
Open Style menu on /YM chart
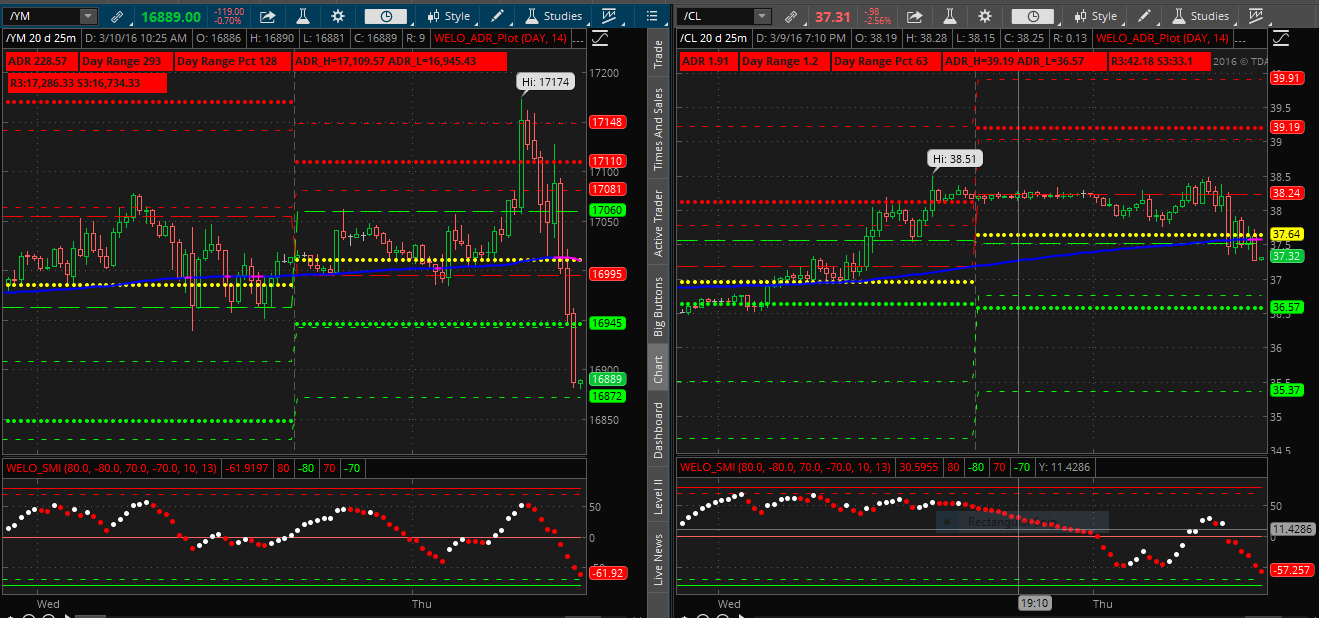pyautogui.click(x=448, y=17)
